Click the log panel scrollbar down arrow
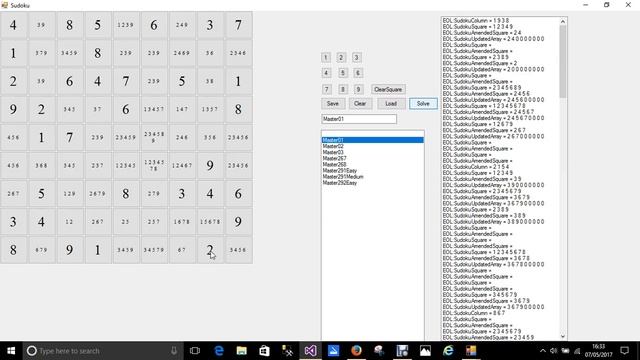Viewport: 640px width, 360px height. point(563,336)
